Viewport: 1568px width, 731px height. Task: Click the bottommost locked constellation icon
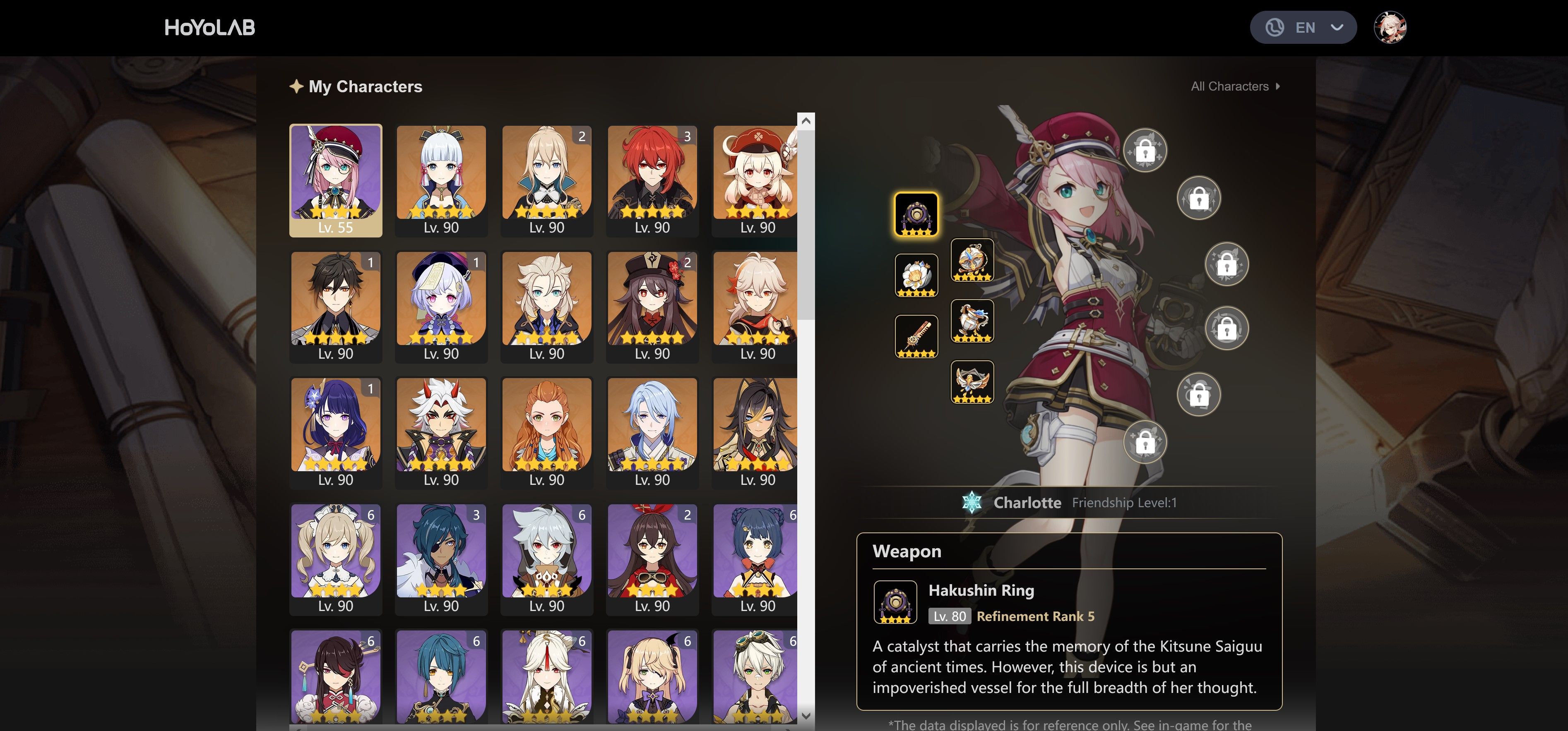click(1145, 442)
